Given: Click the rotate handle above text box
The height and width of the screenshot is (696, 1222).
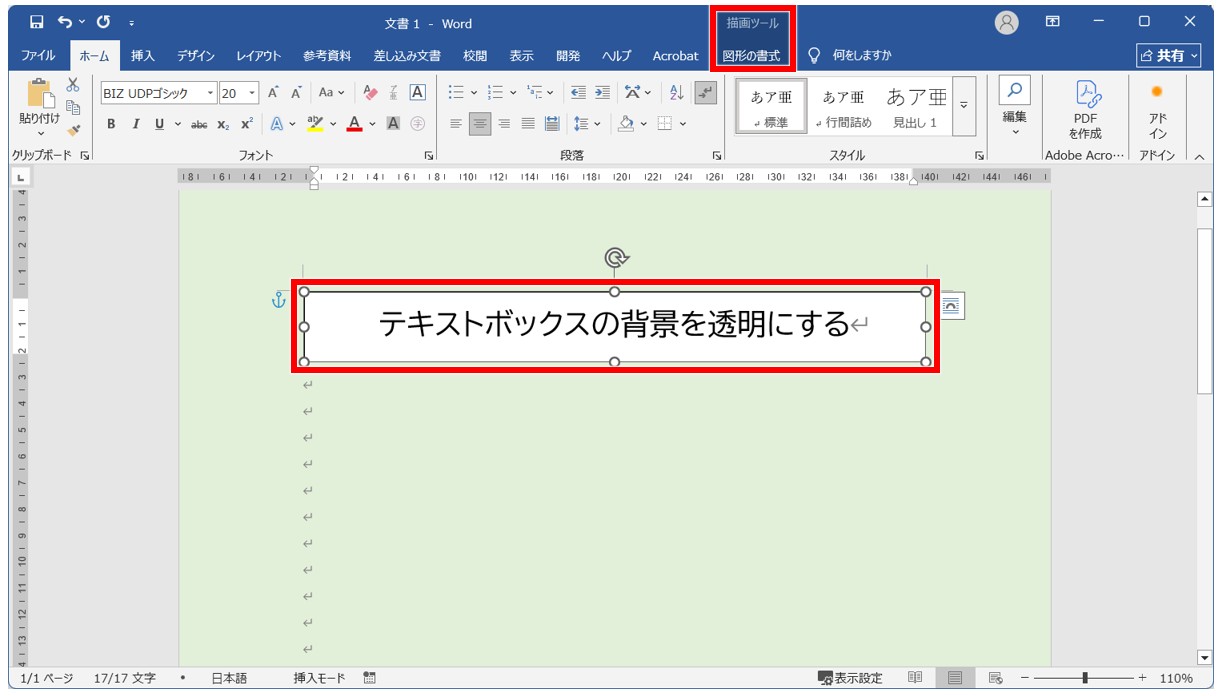Looking at the screenshot, I should click(615, 258).
